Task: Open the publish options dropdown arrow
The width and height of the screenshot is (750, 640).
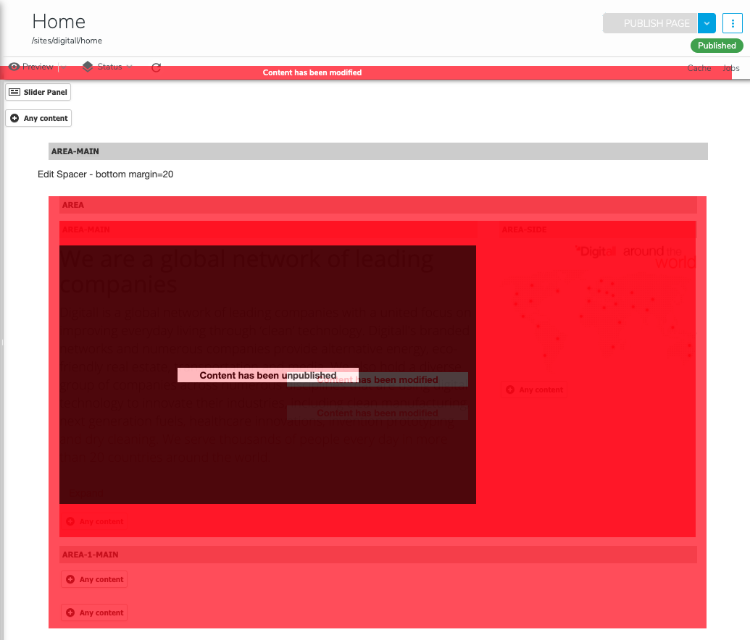Action: (x=706, y=23)
